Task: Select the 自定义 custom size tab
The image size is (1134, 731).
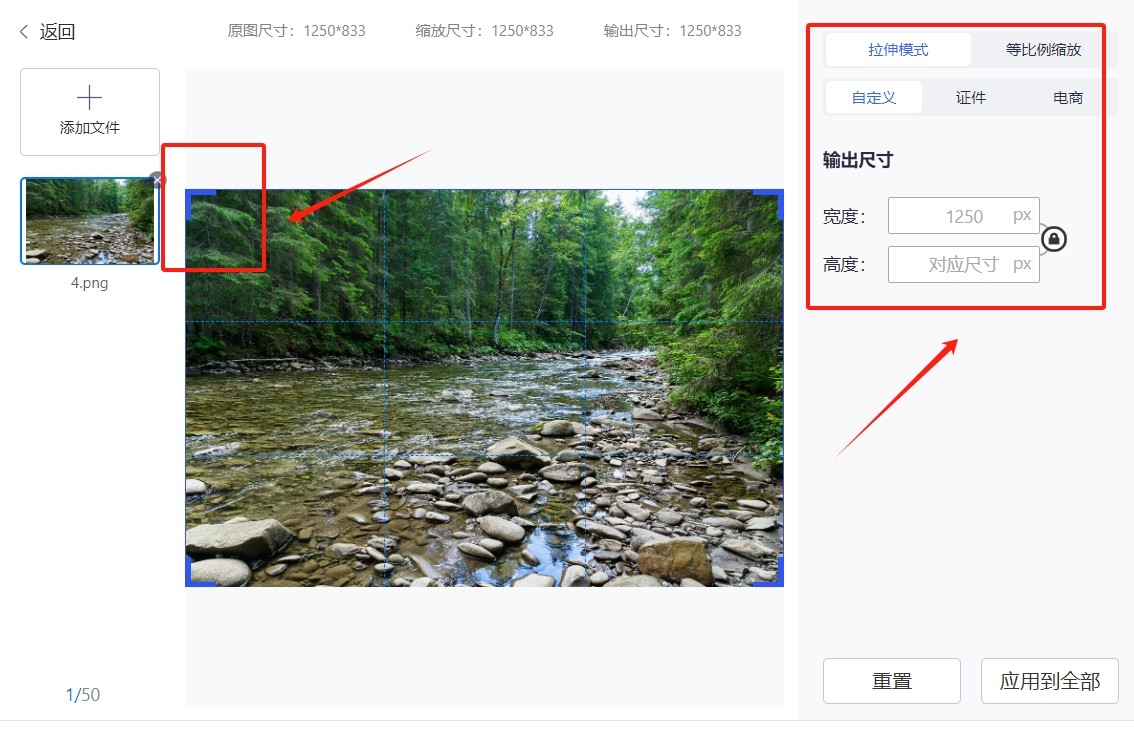Action: point(873,97)
